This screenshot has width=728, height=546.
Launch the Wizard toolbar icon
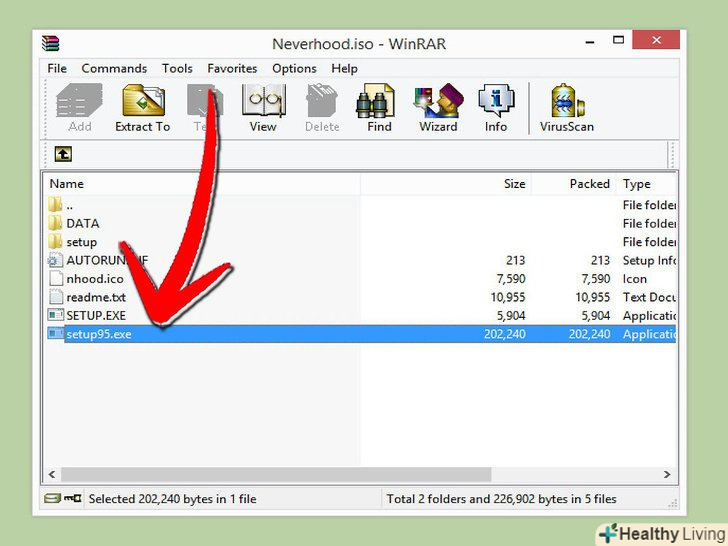click(x=439, y=100)
